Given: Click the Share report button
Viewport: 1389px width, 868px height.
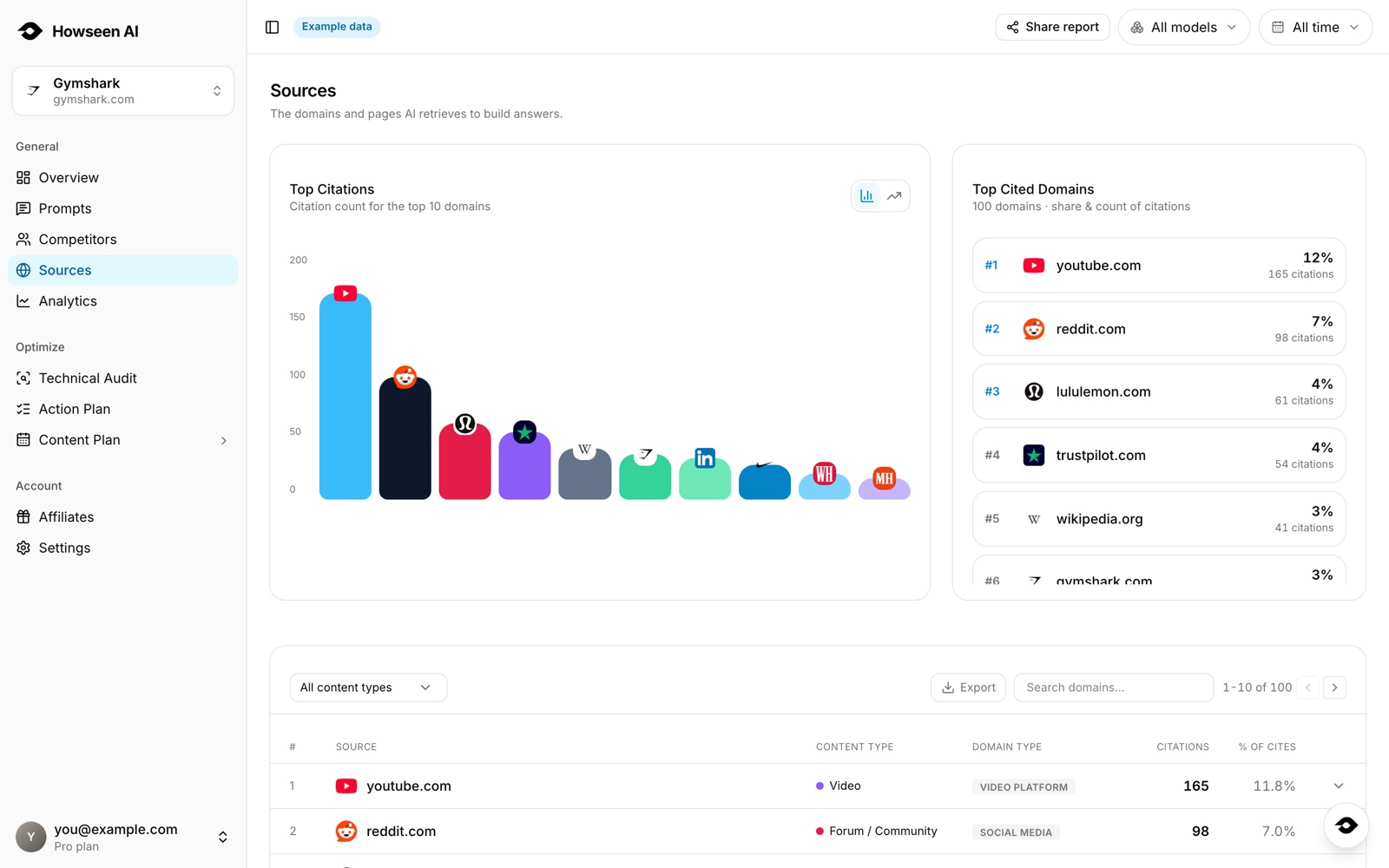Looking at the screenshot, I should point(1052,27).
